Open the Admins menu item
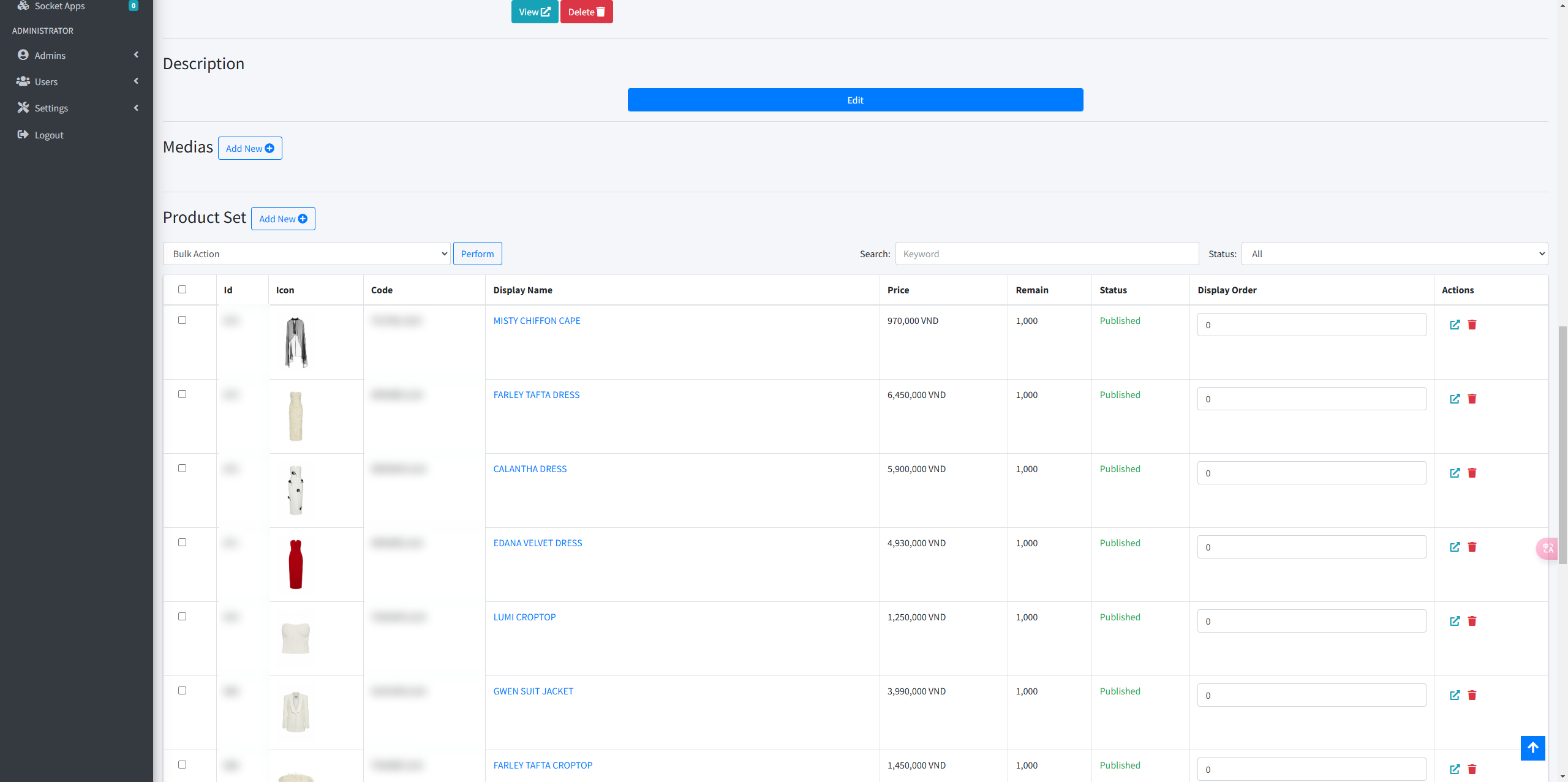 click(77, 55)
